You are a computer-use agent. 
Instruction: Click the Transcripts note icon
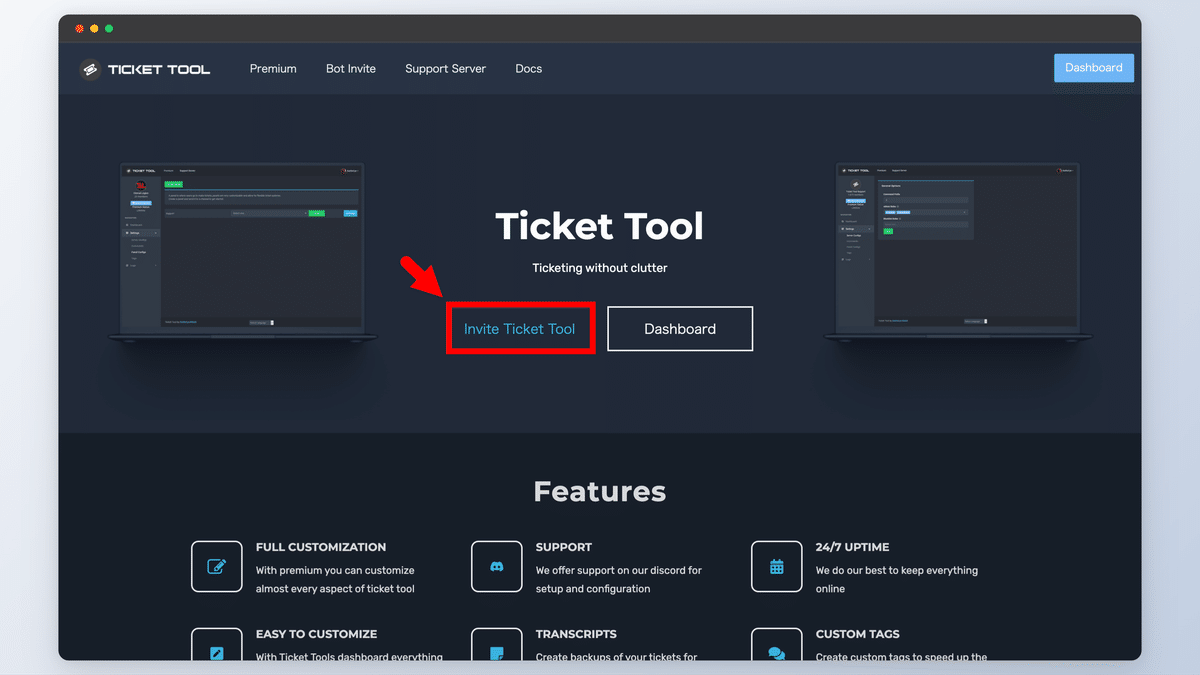coord(497,645)
